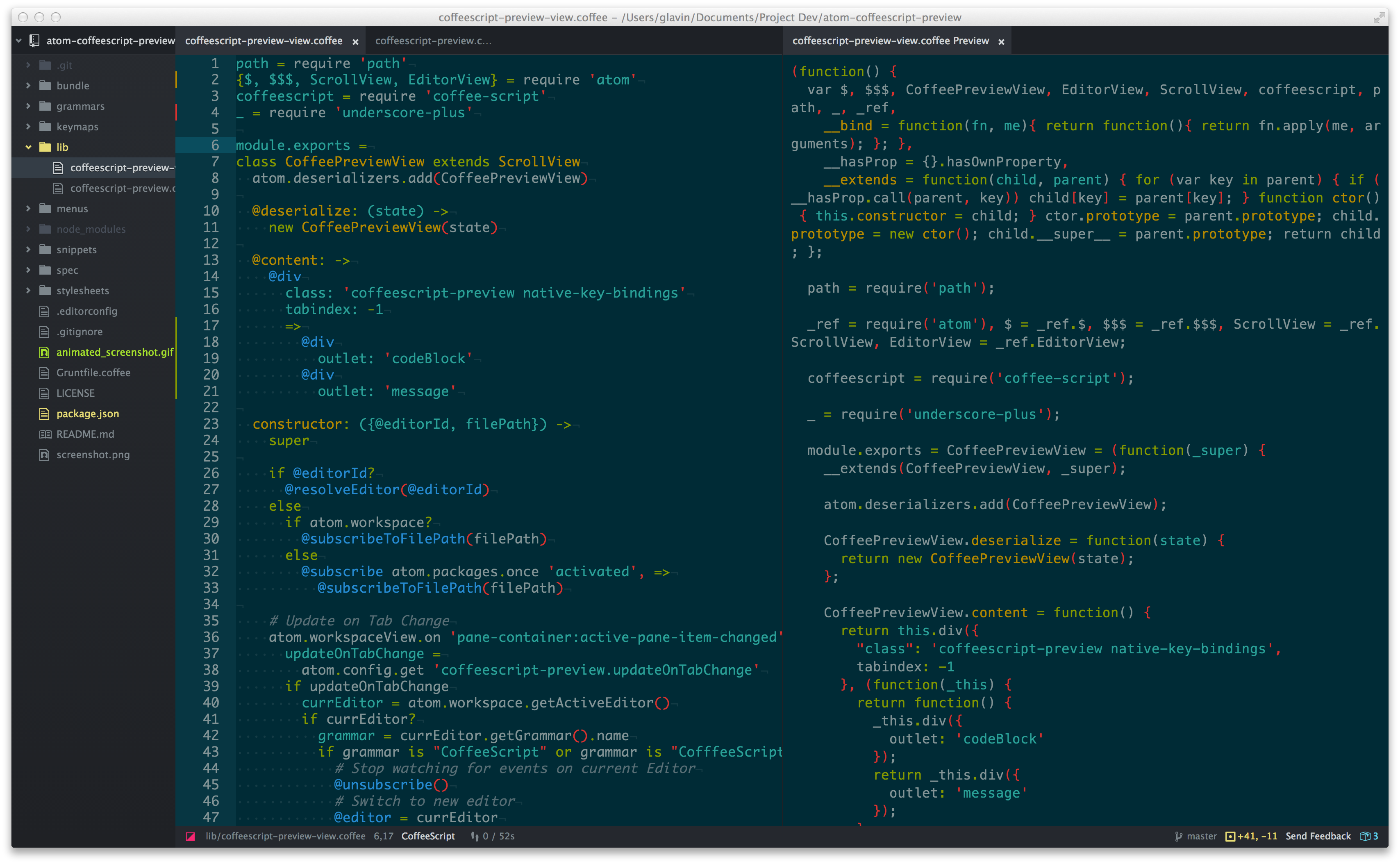Click the package updates icon showing 3
This screenshot has width=1400, height=864.
1368,836
